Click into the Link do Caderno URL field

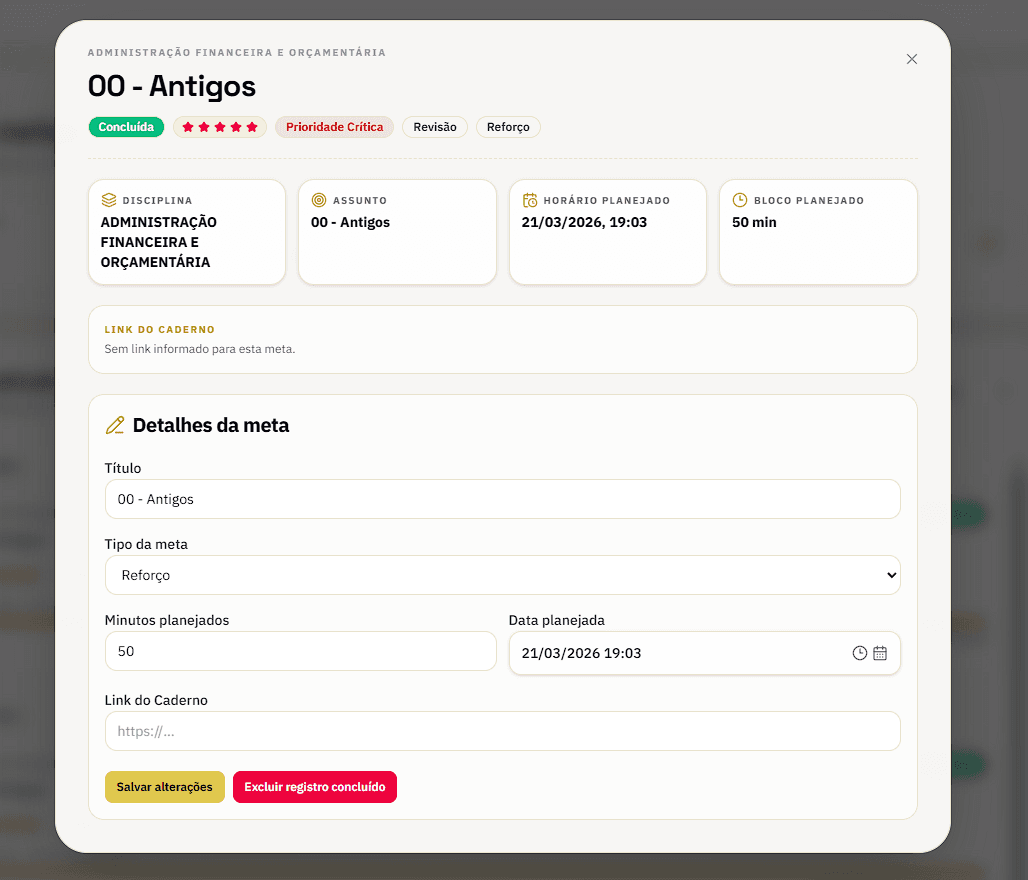tap(502, 731)
